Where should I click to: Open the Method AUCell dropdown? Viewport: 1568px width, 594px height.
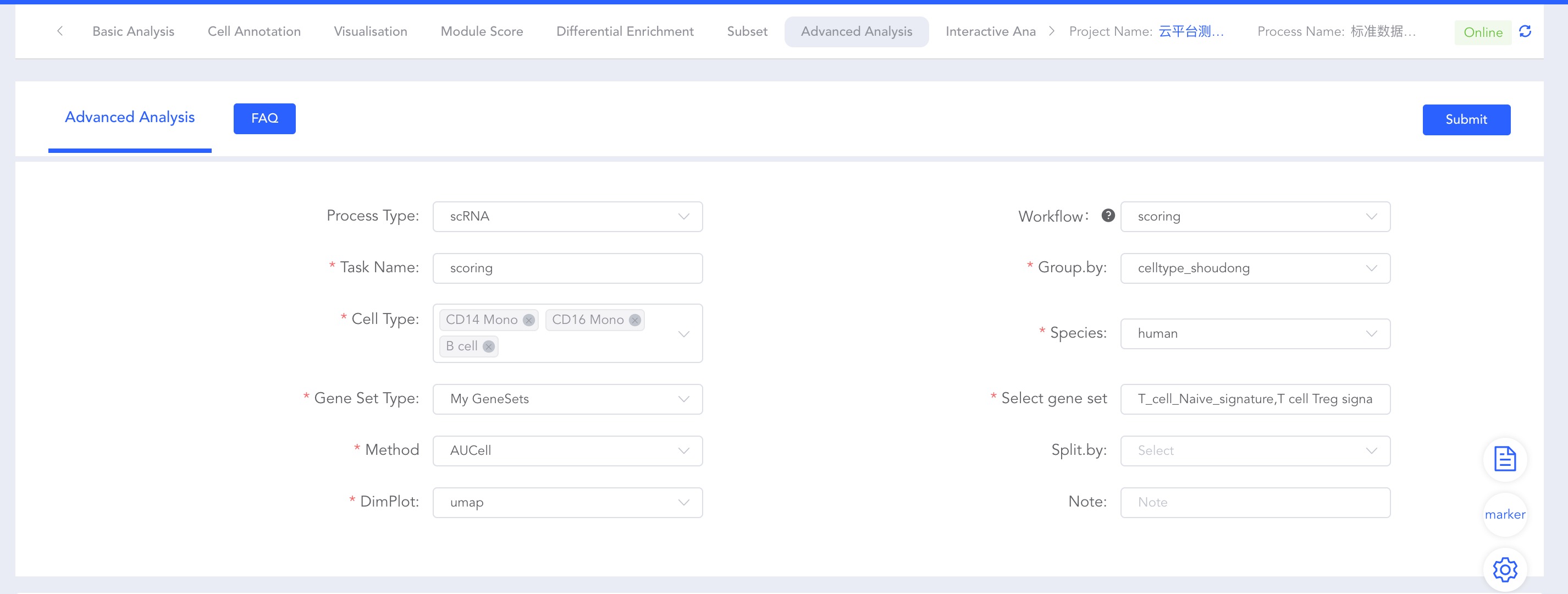coord(567,451)
